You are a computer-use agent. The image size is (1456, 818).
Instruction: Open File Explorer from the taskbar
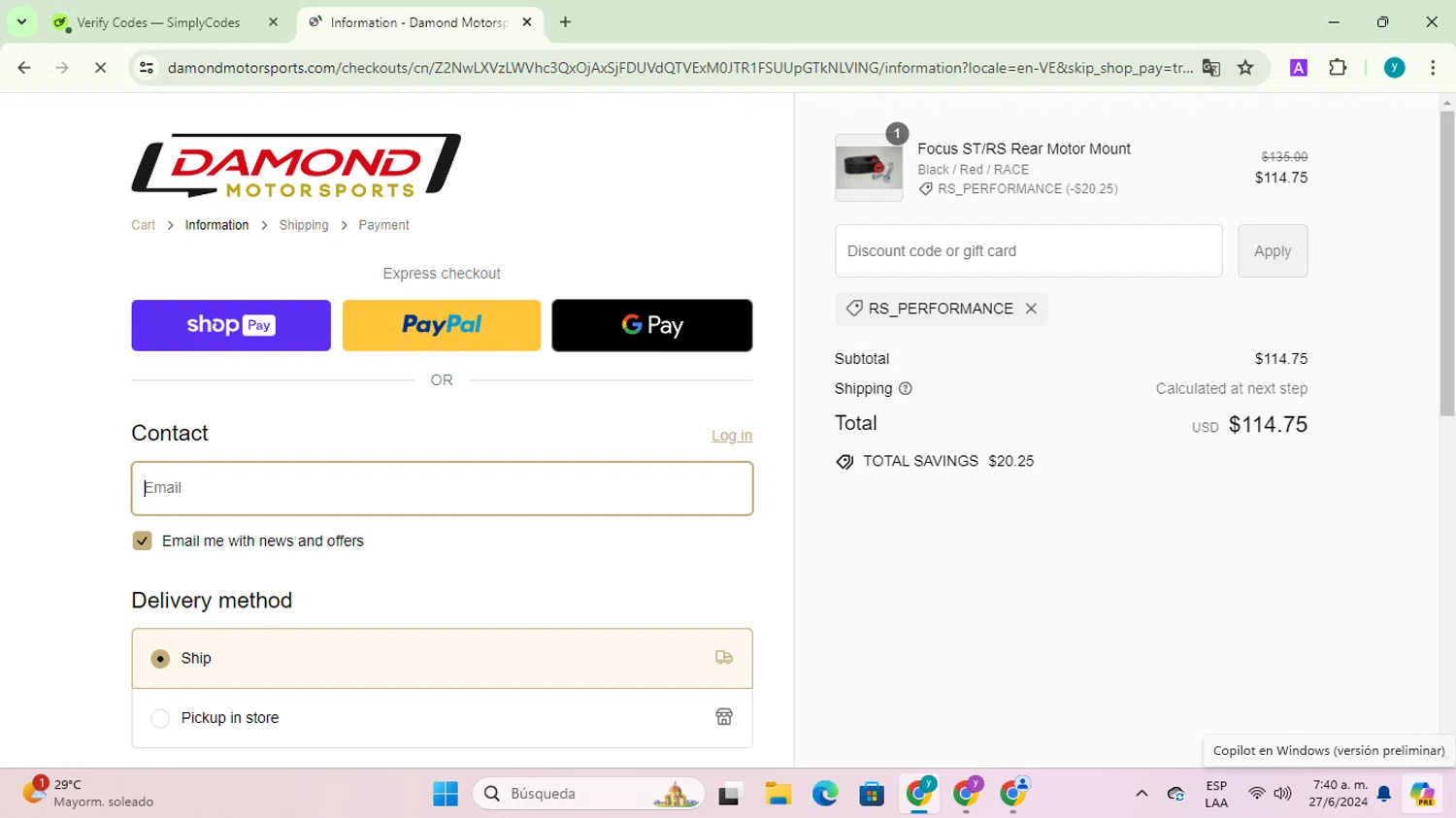click(x=778, y=794)
